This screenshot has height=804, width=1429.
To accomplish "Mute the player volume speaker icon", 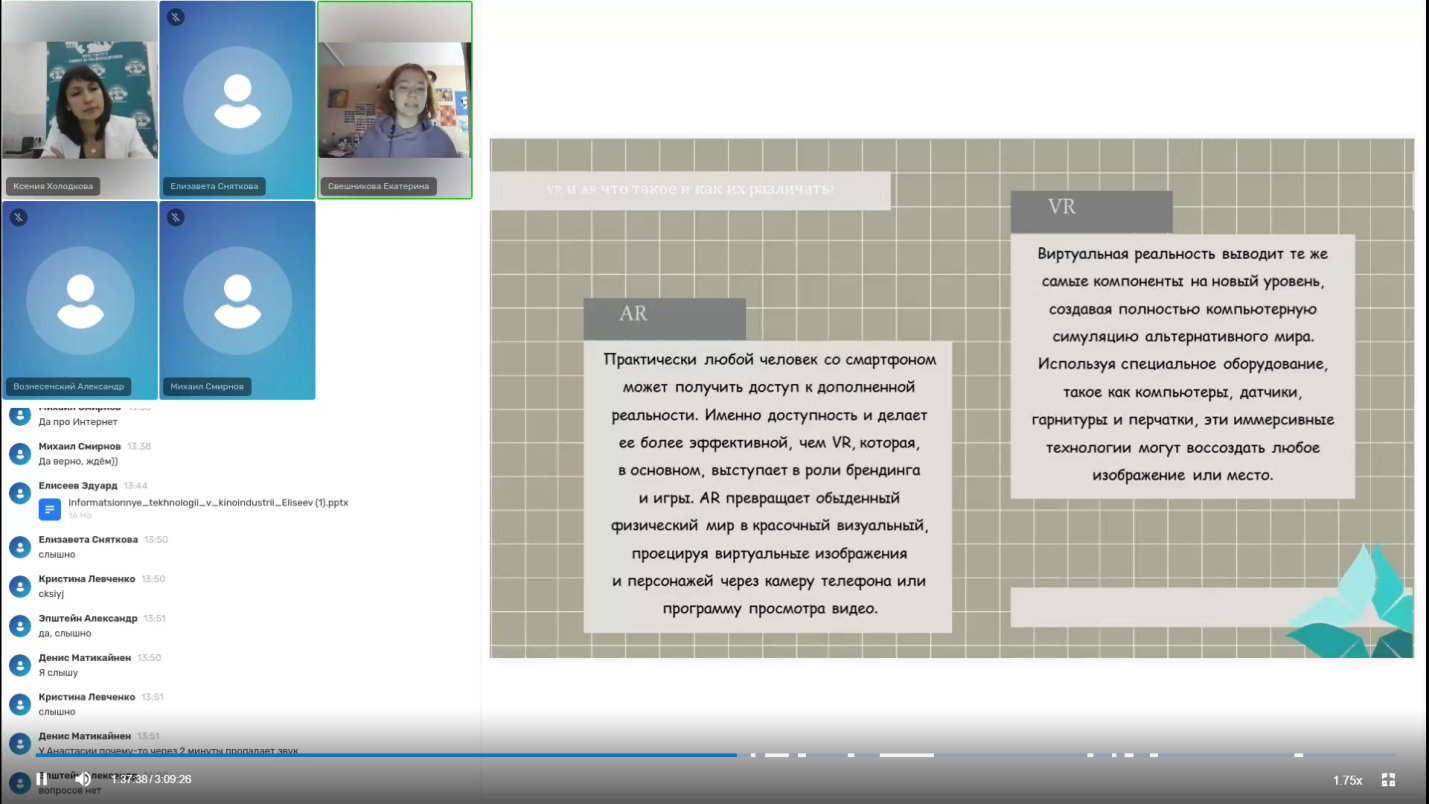I will click(83, 779).
